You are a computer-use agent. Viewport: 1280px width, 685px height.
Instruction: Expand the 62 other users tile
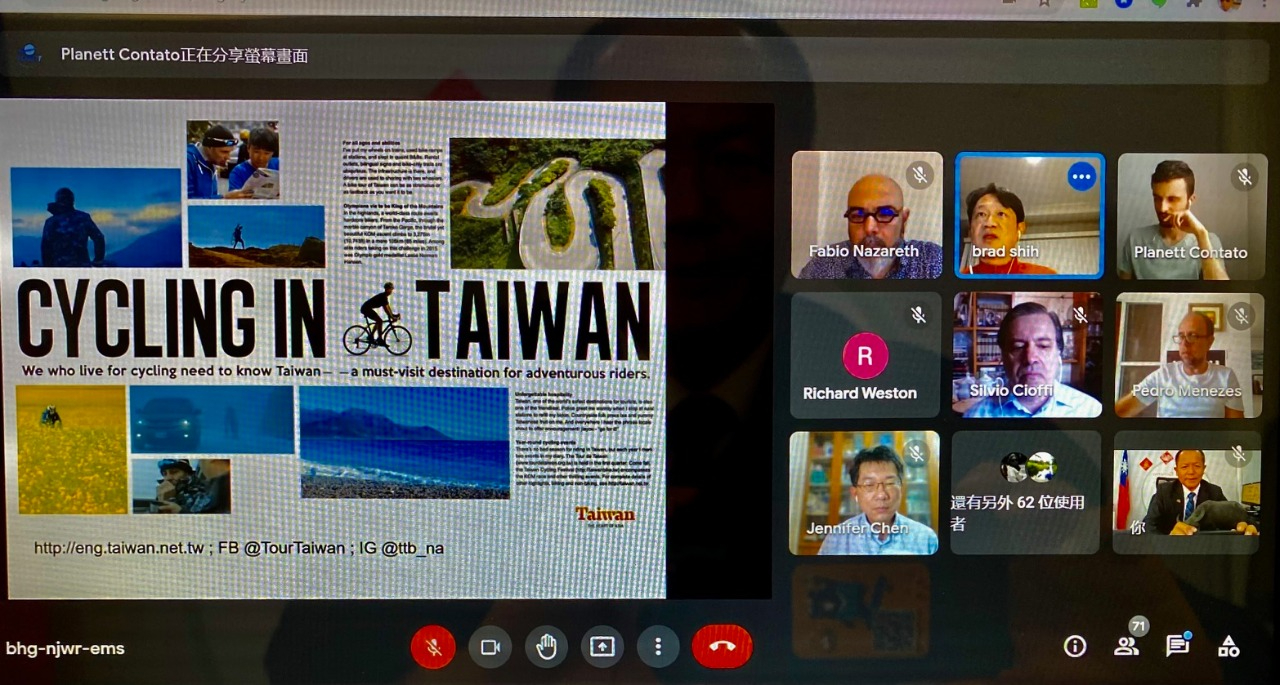pos(1026,493)
